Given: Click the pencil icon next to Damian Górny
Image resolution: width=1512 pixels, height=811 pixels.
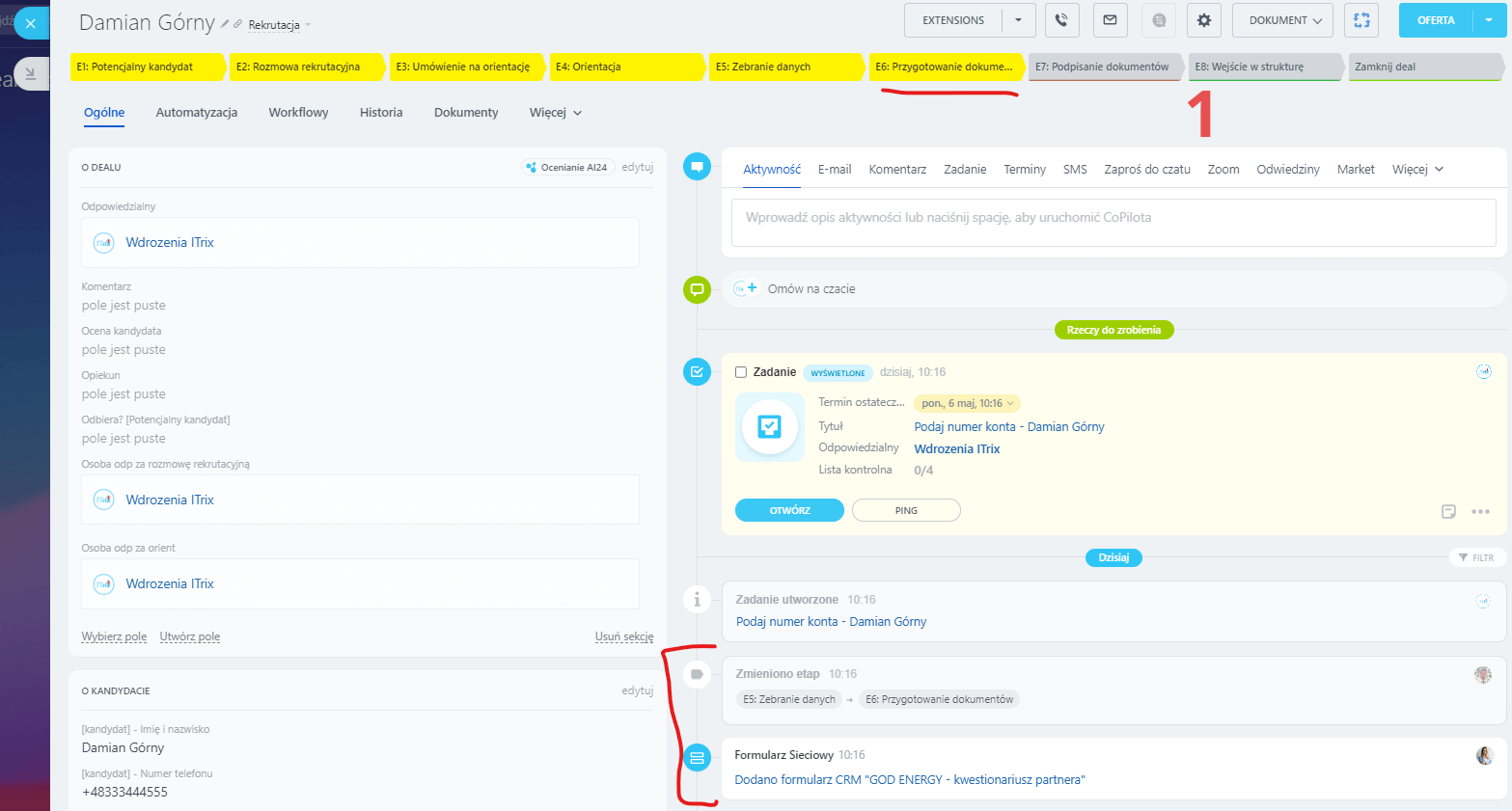Looking at the screenshot, I should [x=225, y=24].
